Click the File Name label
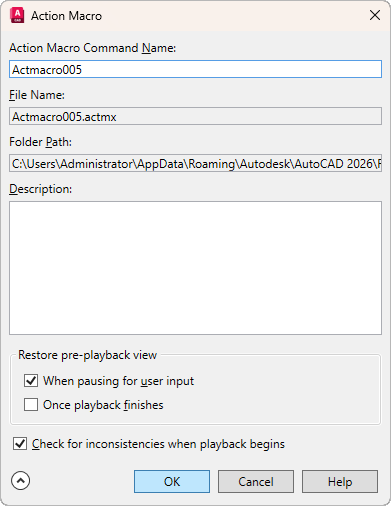This screenshot has width=391, height=506. click(x=37, y=95)
